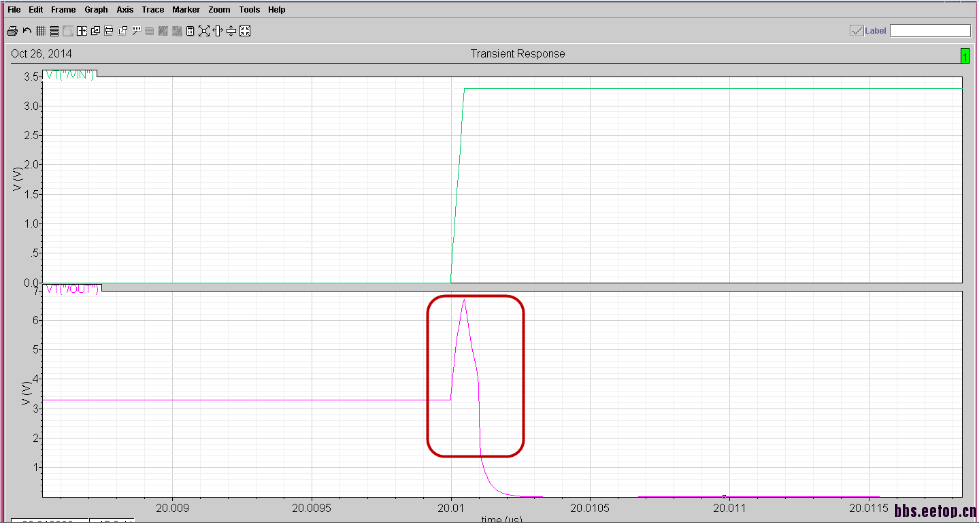Click the Oct 26, 2014 date text

pyautogui.click(x=41, y=54)
